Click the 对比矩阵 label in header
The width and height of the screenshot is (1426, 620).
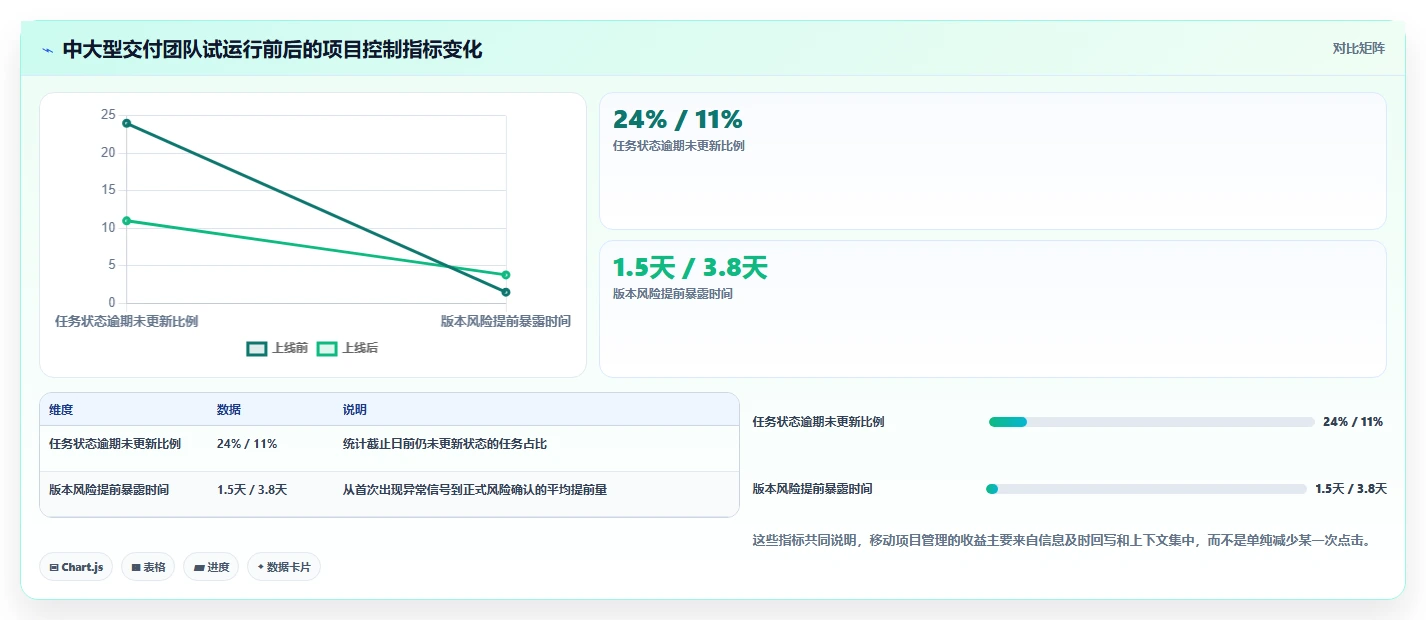pyautogui.click(x=1358, y=48)
